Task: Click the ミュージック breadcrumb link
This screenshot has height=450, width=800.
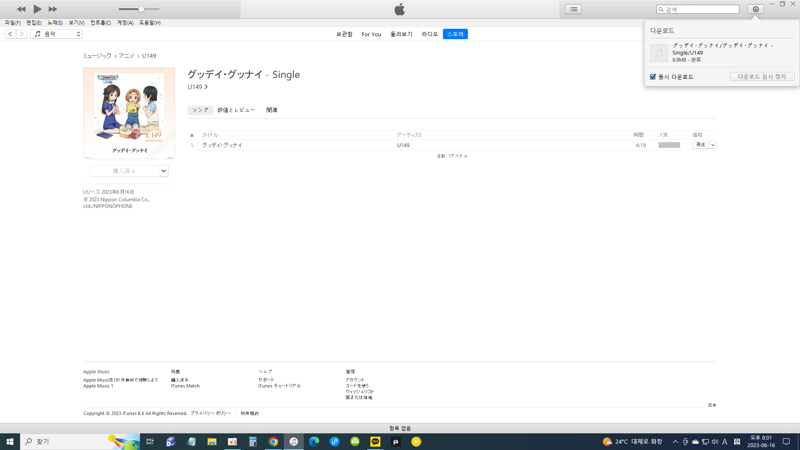Action: point(97,56)
